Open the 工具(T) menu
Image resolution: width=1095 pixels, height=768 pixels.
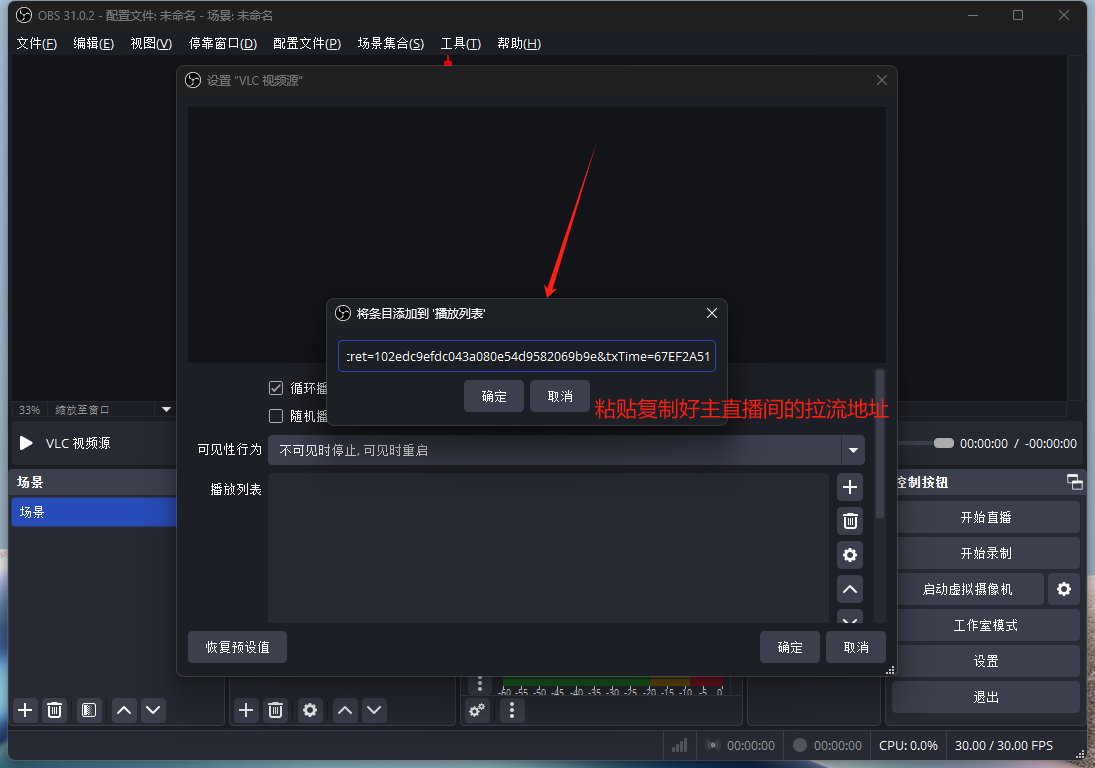click(460, 44)
